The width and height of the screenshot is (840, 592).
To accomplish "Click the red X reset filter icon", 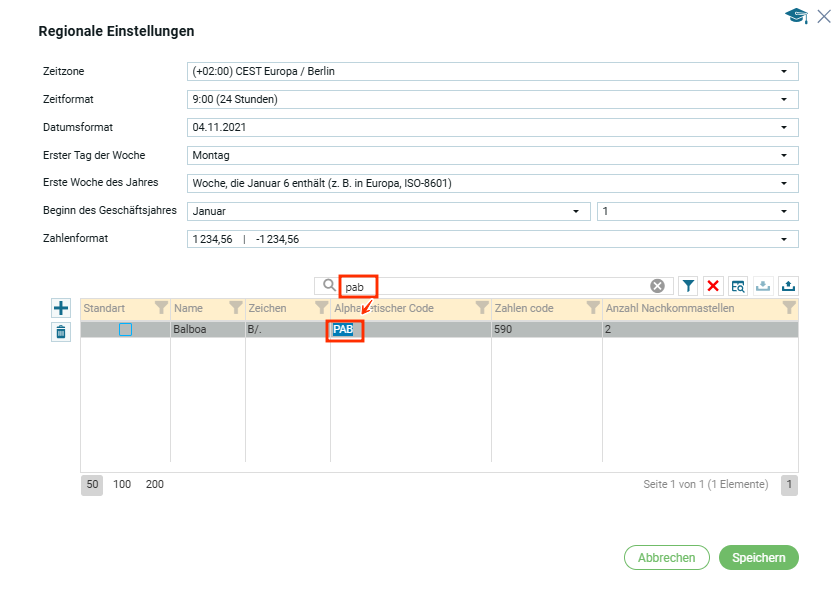I will (x=714, y=286).
